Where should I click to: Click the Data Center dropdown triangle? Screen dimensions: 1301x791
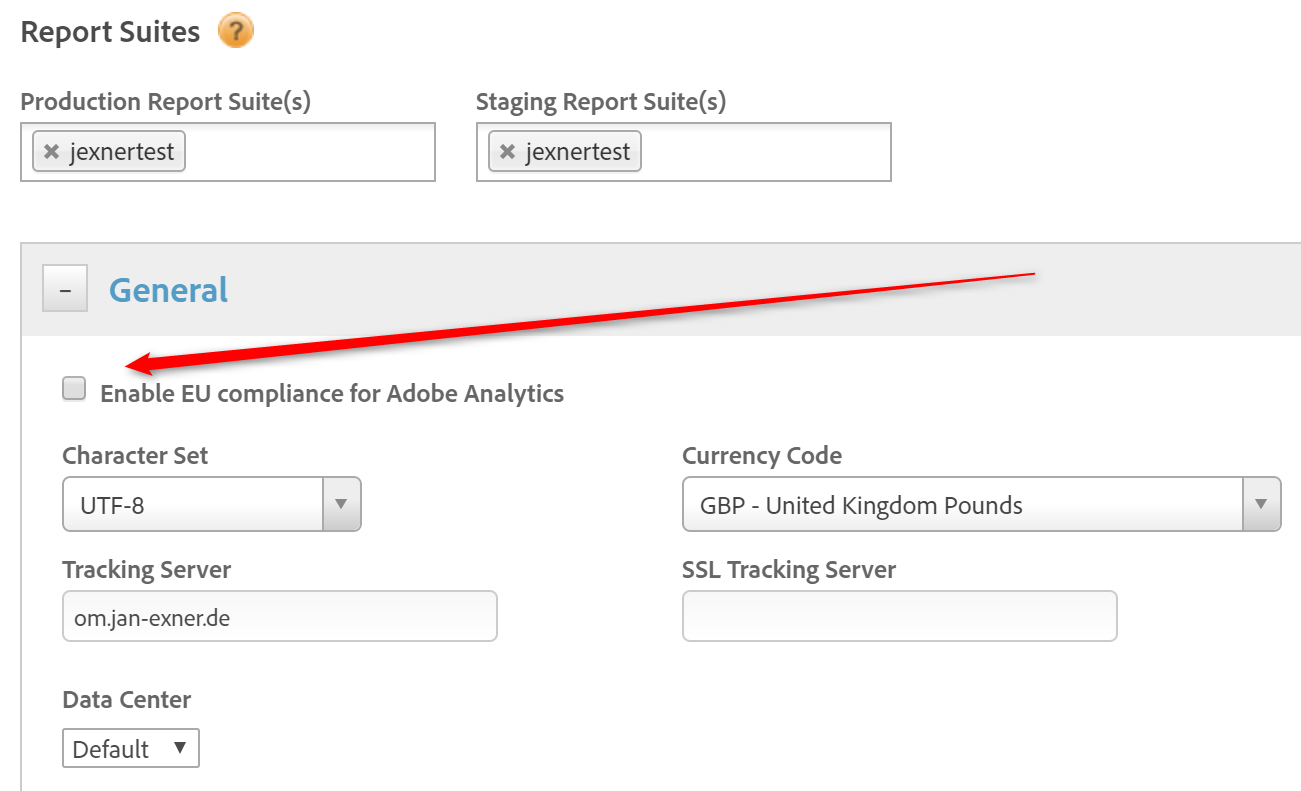180,748
